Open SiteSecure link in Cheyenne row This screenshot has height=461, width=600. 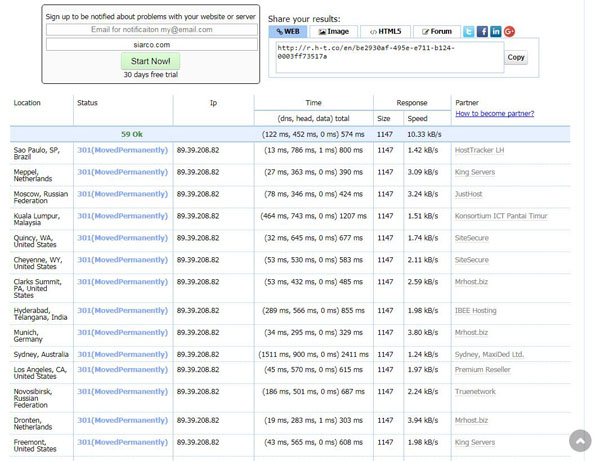click(x=471, y=260)
